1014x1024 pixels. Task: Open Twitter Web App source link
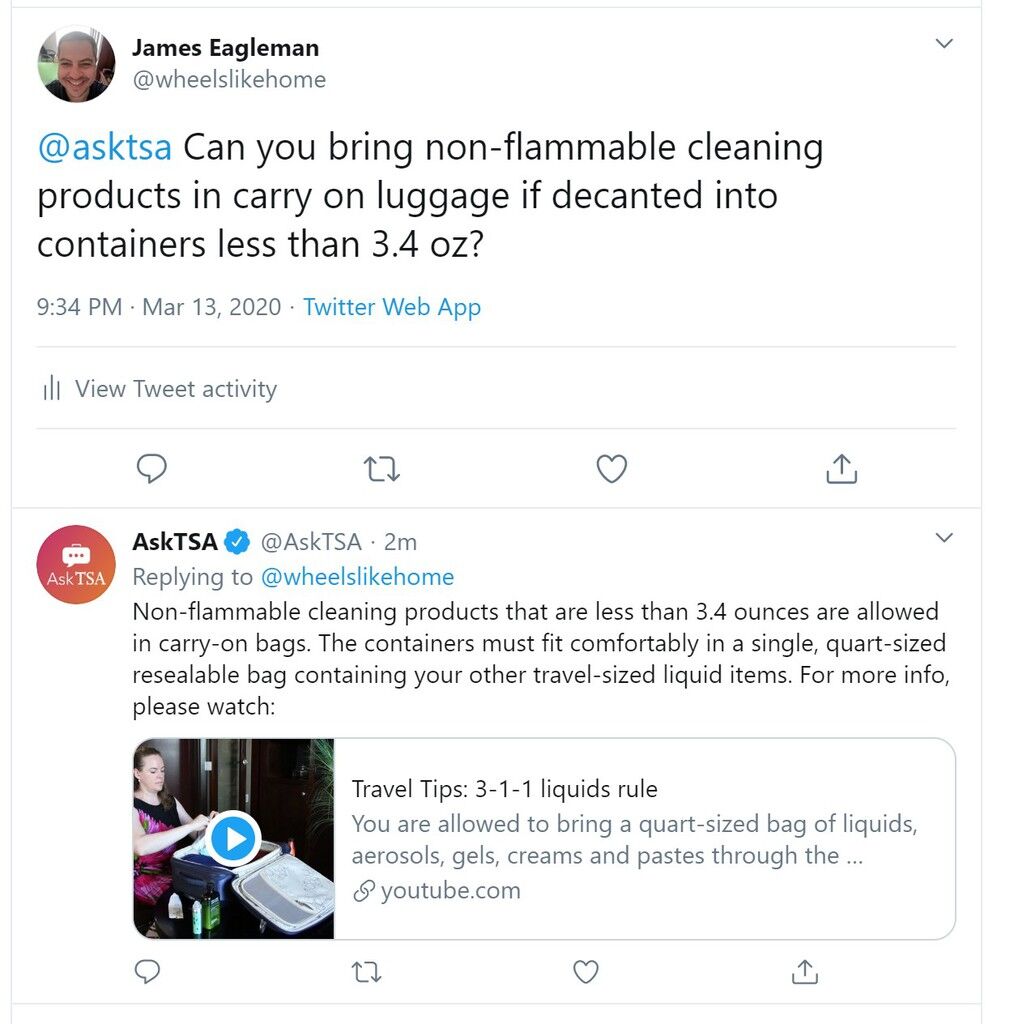[392, 307]
